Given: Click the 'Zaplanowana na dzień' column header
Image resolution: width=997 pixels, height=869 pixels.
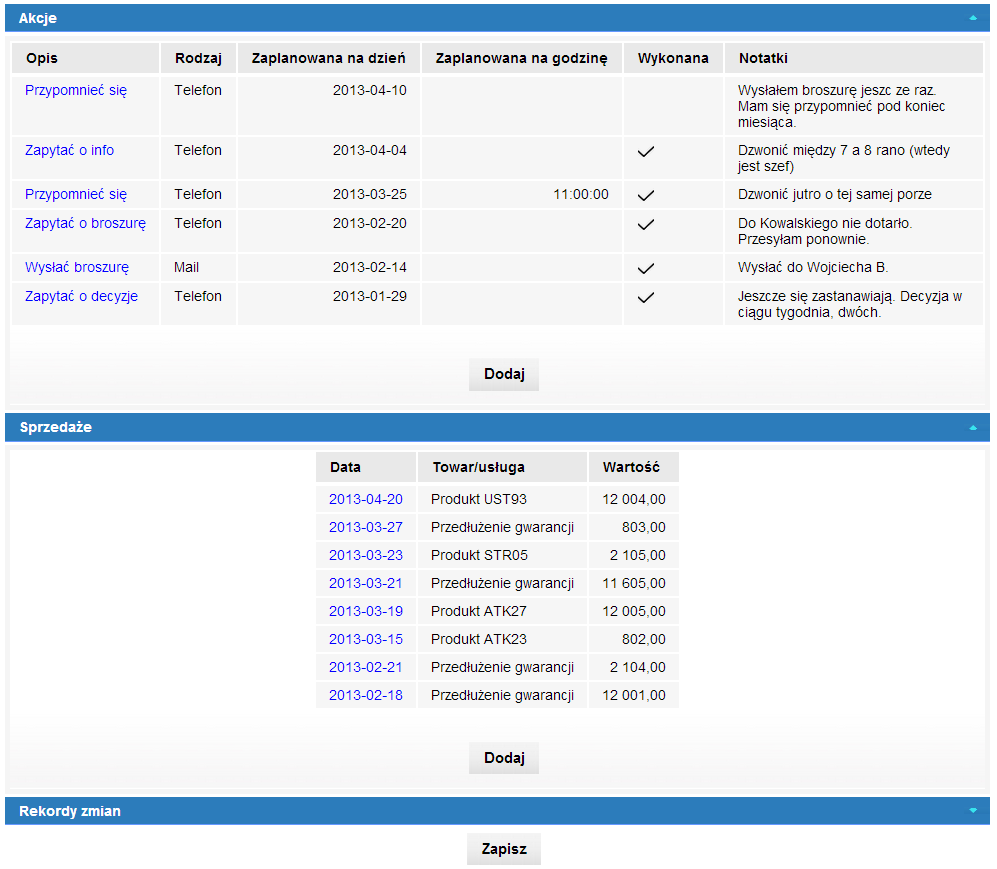Looking at the screenshot, I should [x=328, y=58].
